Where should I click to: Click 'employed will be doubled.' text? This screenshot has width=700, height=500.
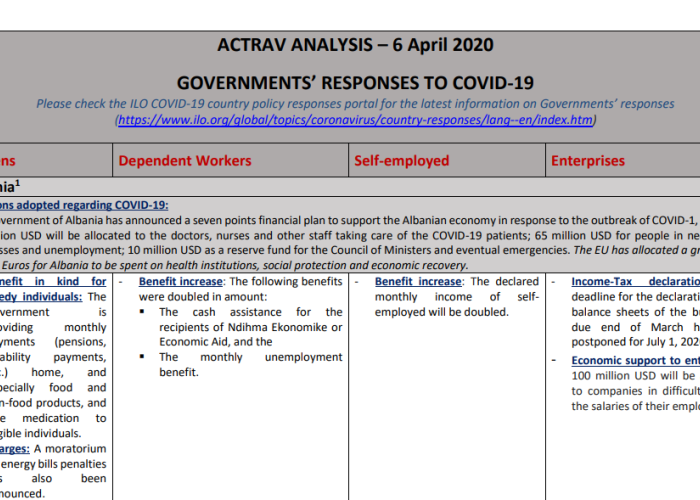[442, 312]
